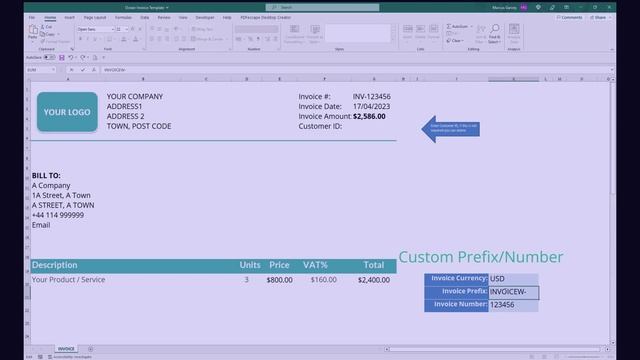
Task: Click the YOUR LOGO placeholder
Action: 67,112
